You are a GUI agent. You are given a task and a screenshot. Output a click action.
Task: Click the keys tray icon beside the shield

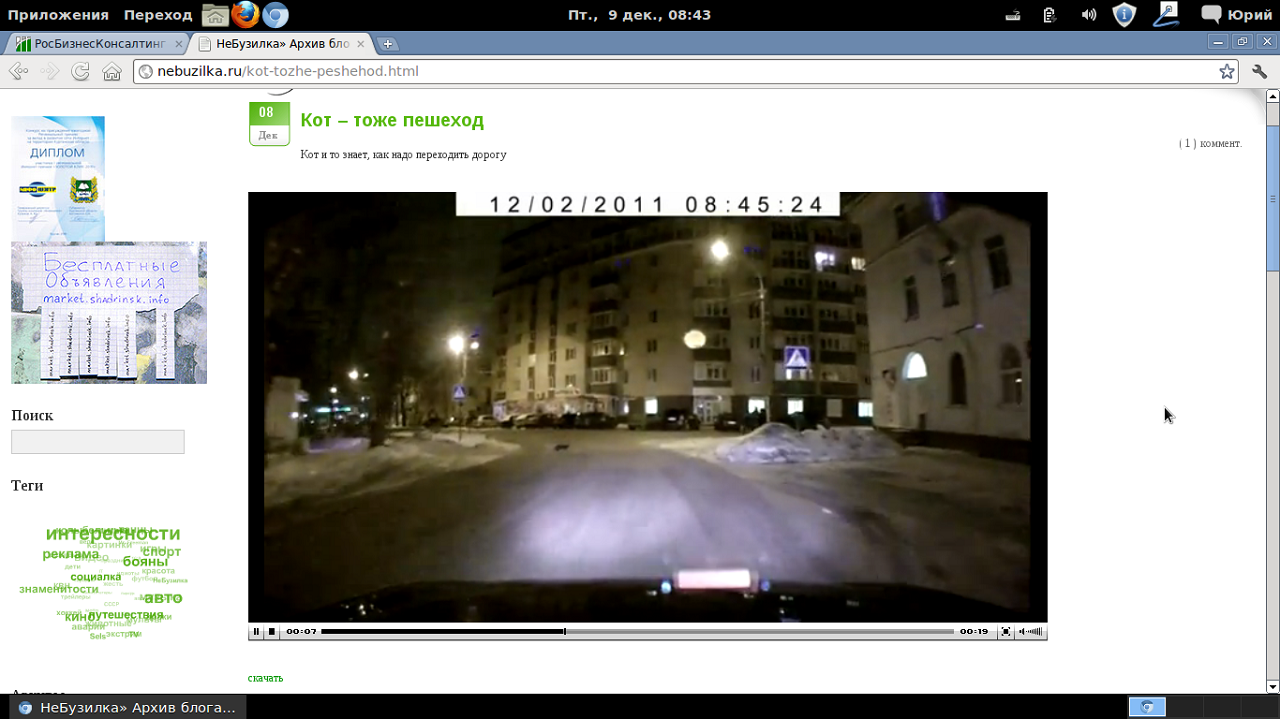(x=1167, y=14)
